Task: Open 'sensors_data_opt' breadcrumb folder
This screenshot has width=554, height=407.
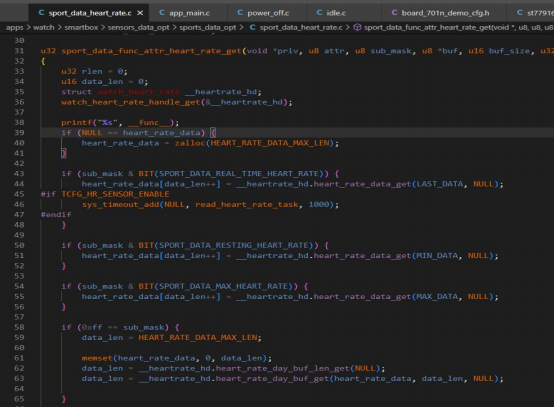Action: 138,27
